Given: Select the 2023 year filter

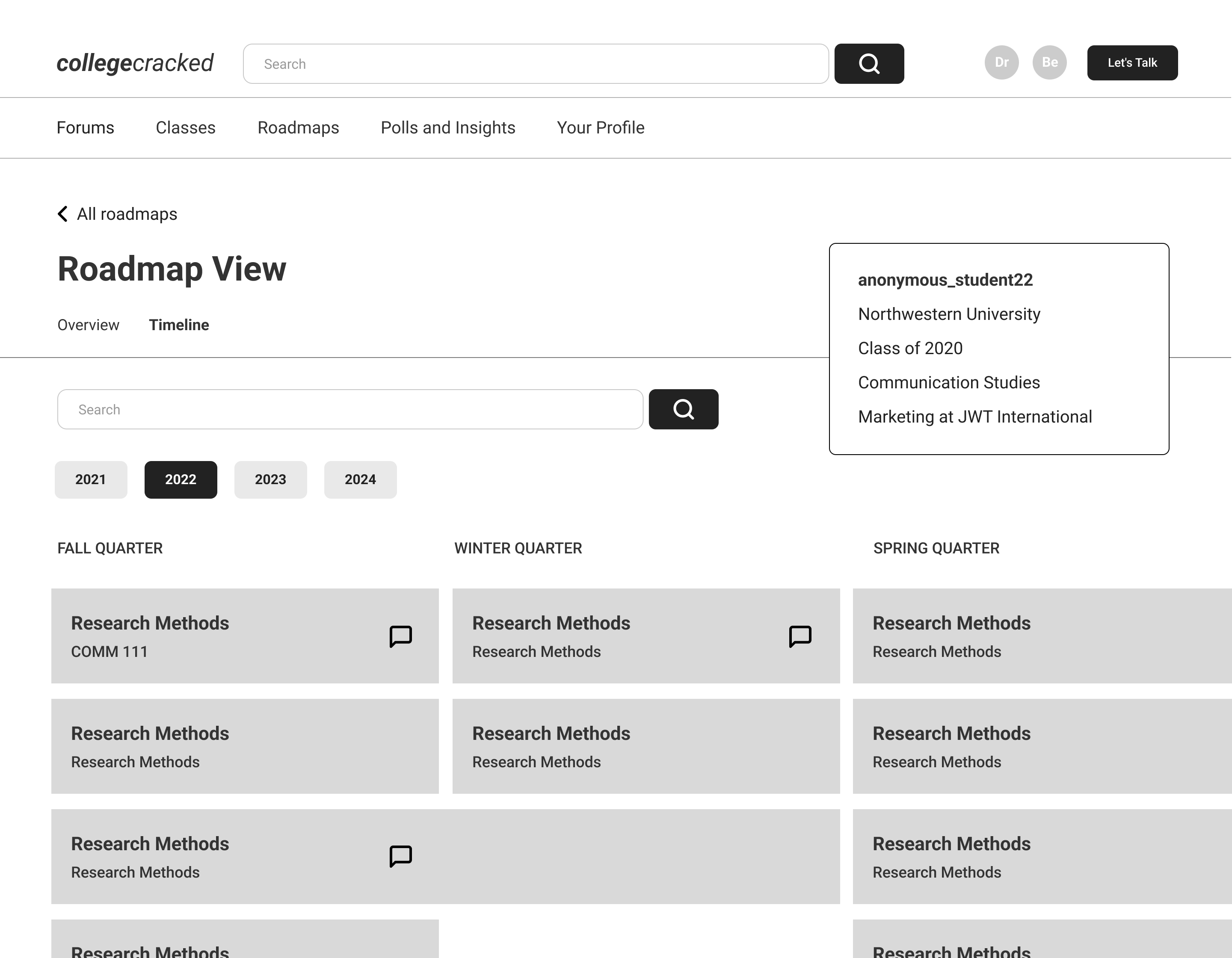Looking at the screenshot, I should pos(270,479).
